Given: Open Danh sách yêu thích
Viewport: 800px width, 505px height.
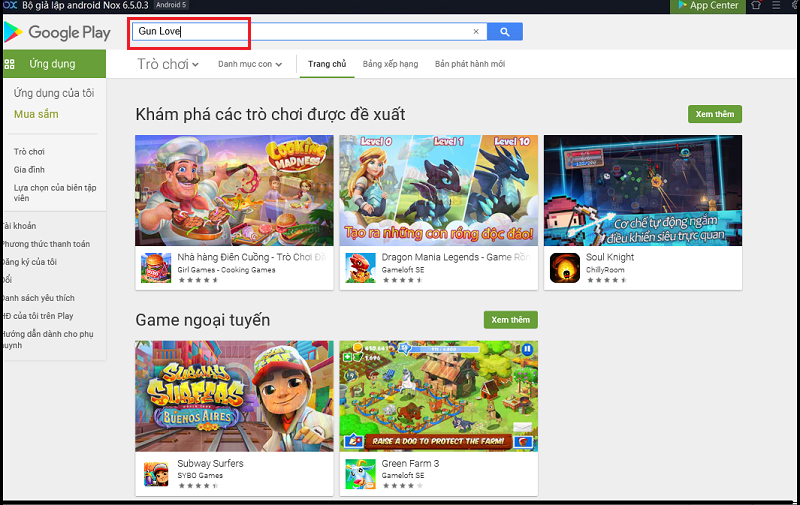Looking at the screenshot, I should [38, 298].
